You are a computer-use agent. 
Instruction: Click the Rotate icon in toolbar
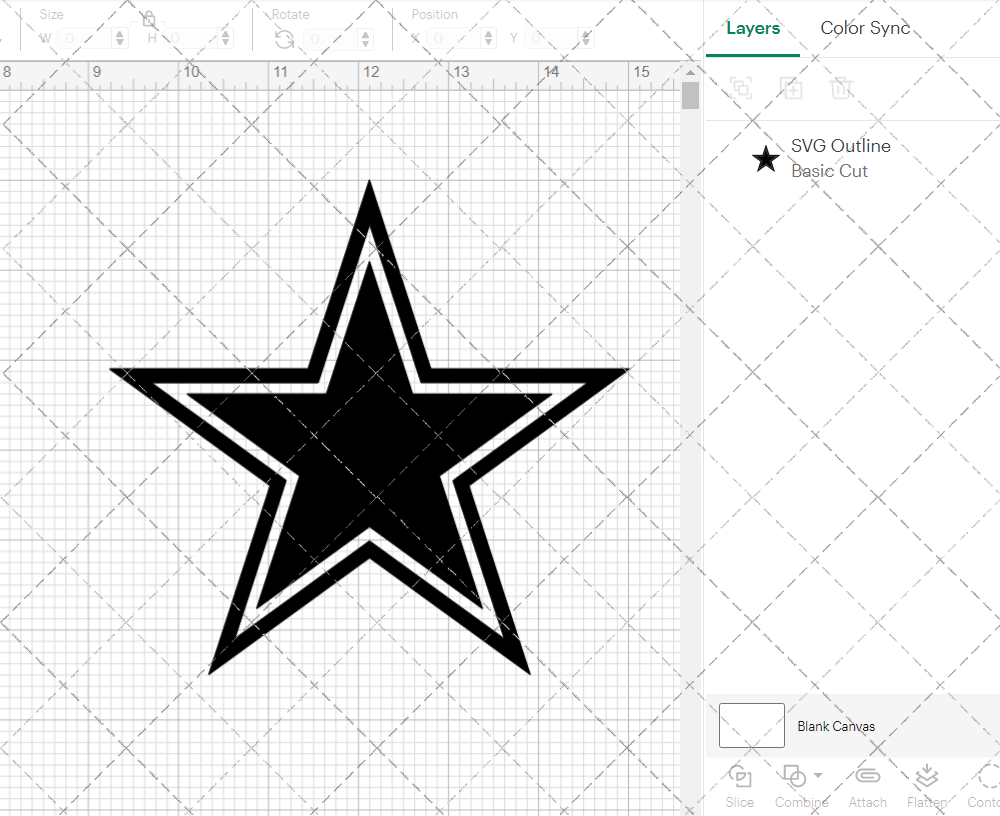click(x=284, y=39)
